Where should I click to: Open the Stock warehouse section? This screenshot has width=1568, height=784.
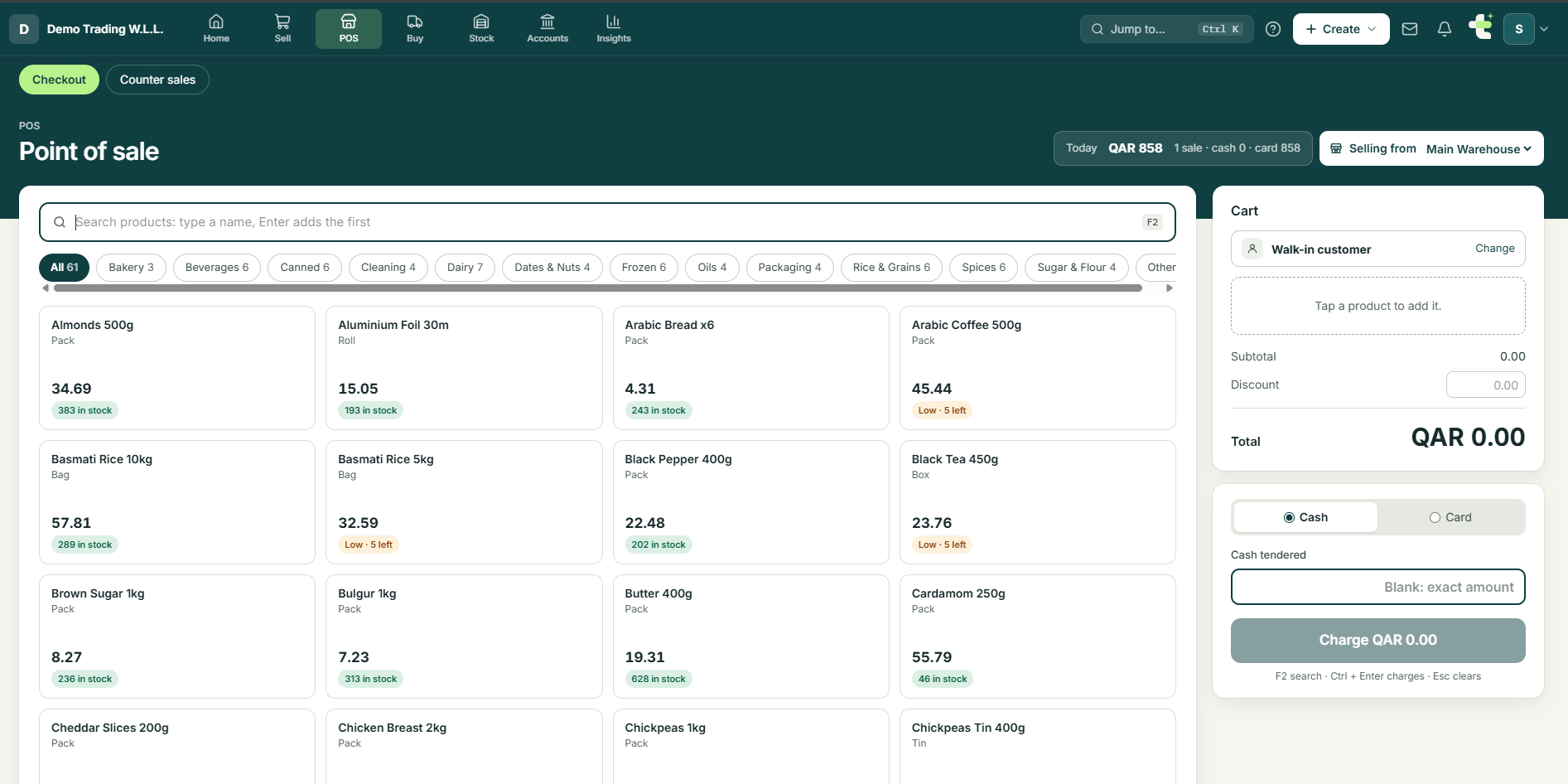[x=481, y=29]
